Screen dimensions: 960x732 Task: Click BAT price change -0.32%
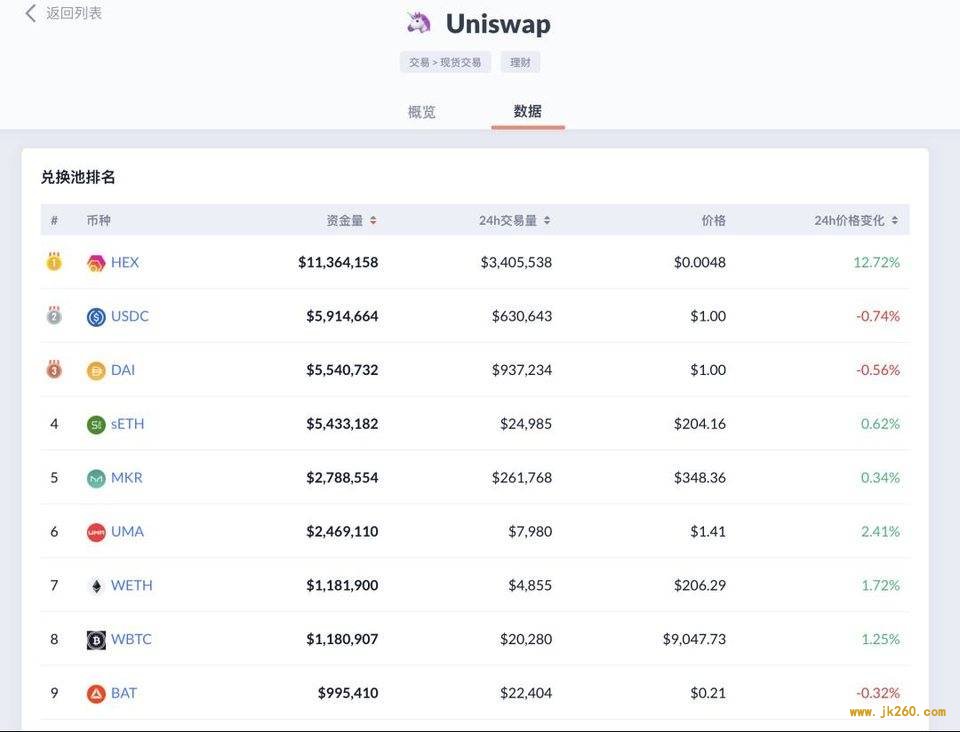tap(878, 693)
